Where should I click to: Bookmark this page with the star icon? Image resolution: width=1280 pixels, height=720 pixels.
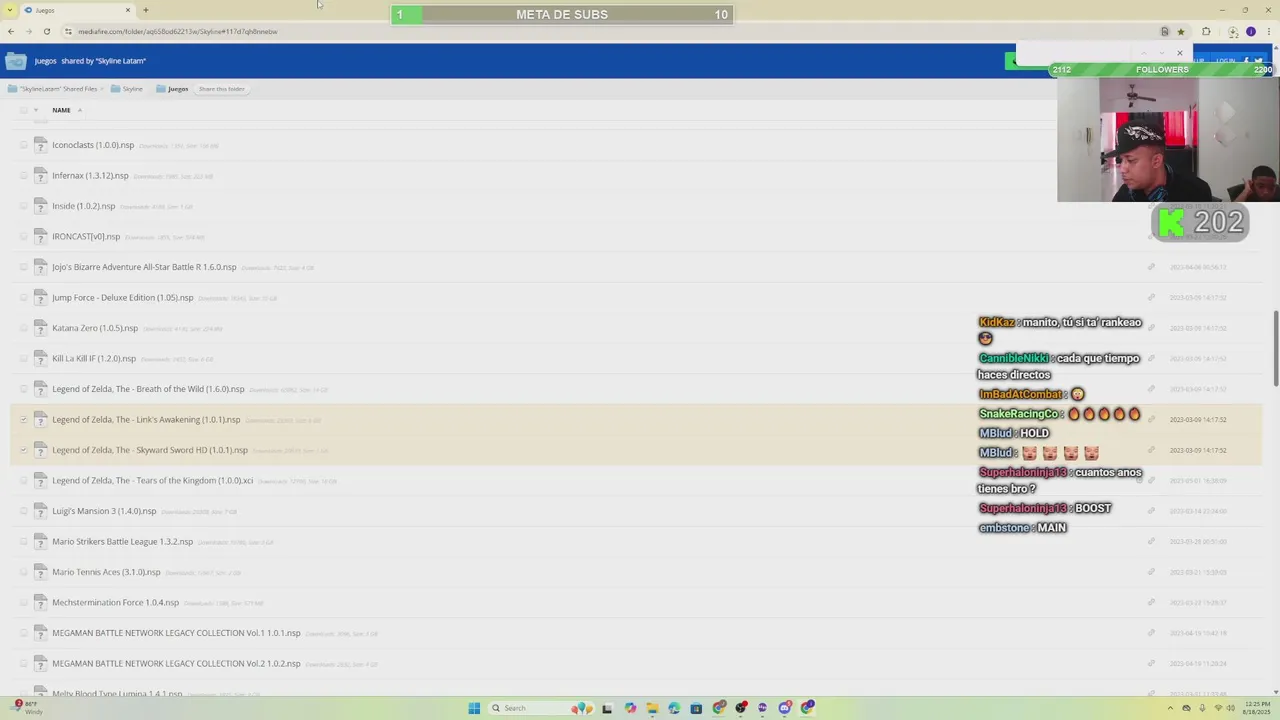coord(1180,32)
